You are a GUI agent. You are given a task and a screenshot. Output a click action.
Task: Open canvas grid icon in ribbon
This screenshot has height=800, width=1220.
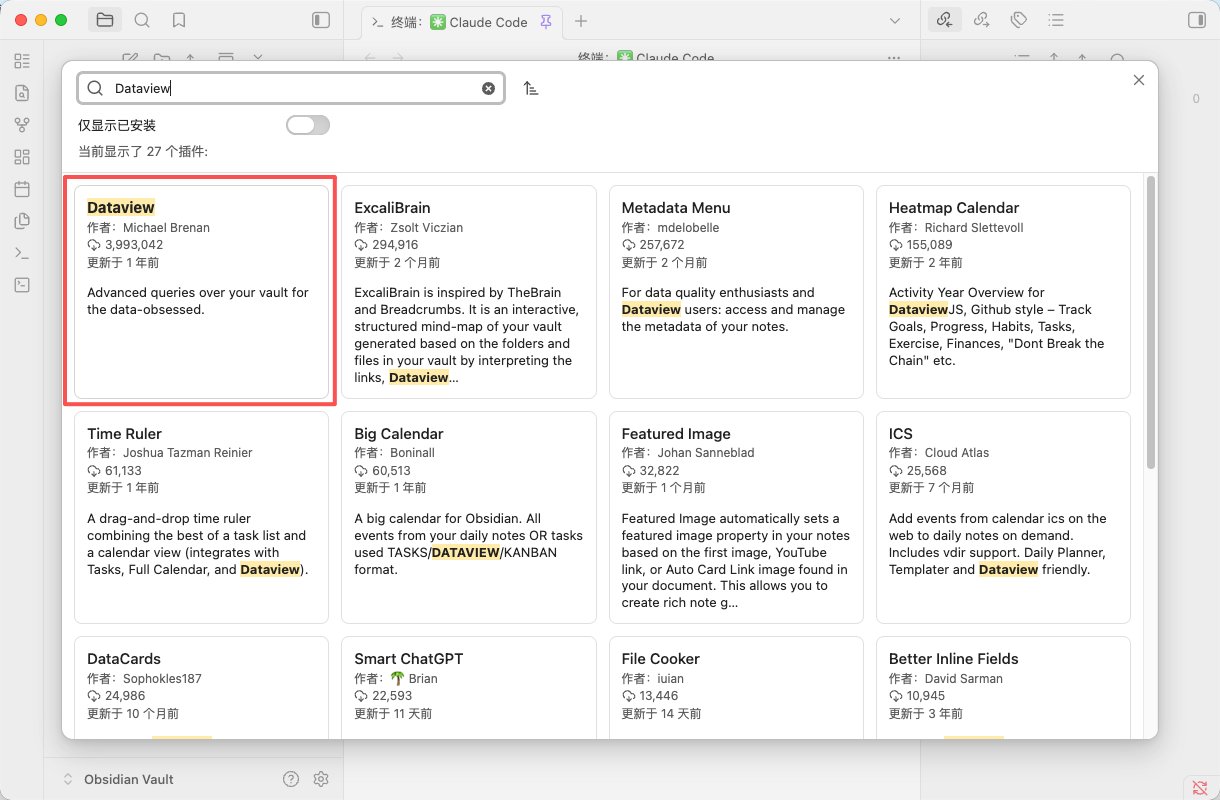click(22, 157)
